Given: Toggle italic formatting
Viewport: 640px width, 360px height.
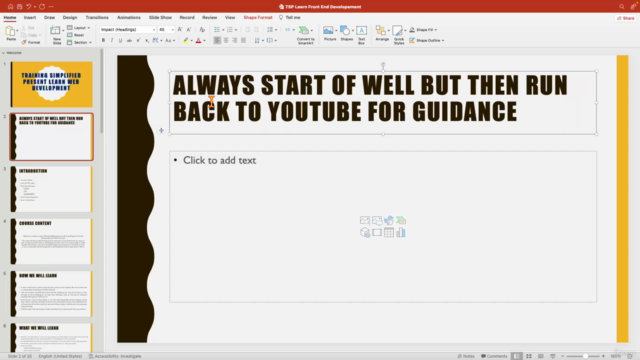Looking at the screenshot, I should pos(112,40).
